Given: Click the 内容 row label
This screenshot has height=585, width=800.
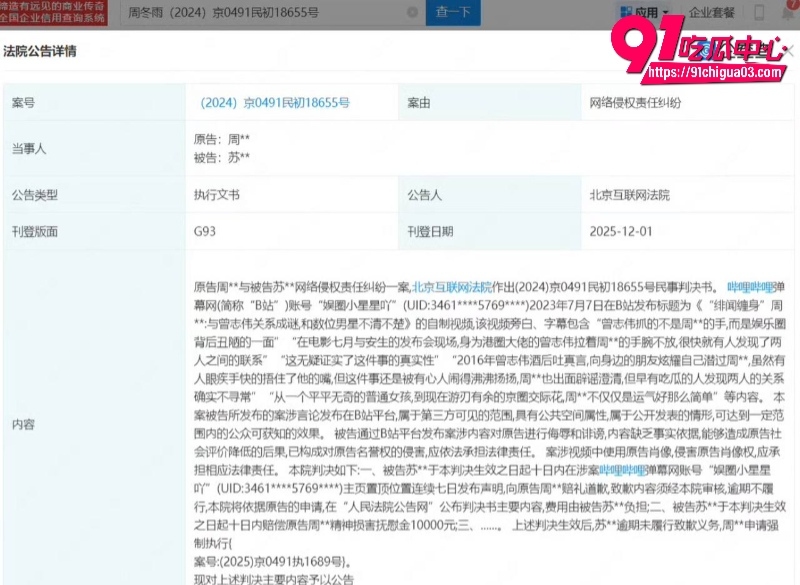Looking at the screenshot, I should (23, 424).
